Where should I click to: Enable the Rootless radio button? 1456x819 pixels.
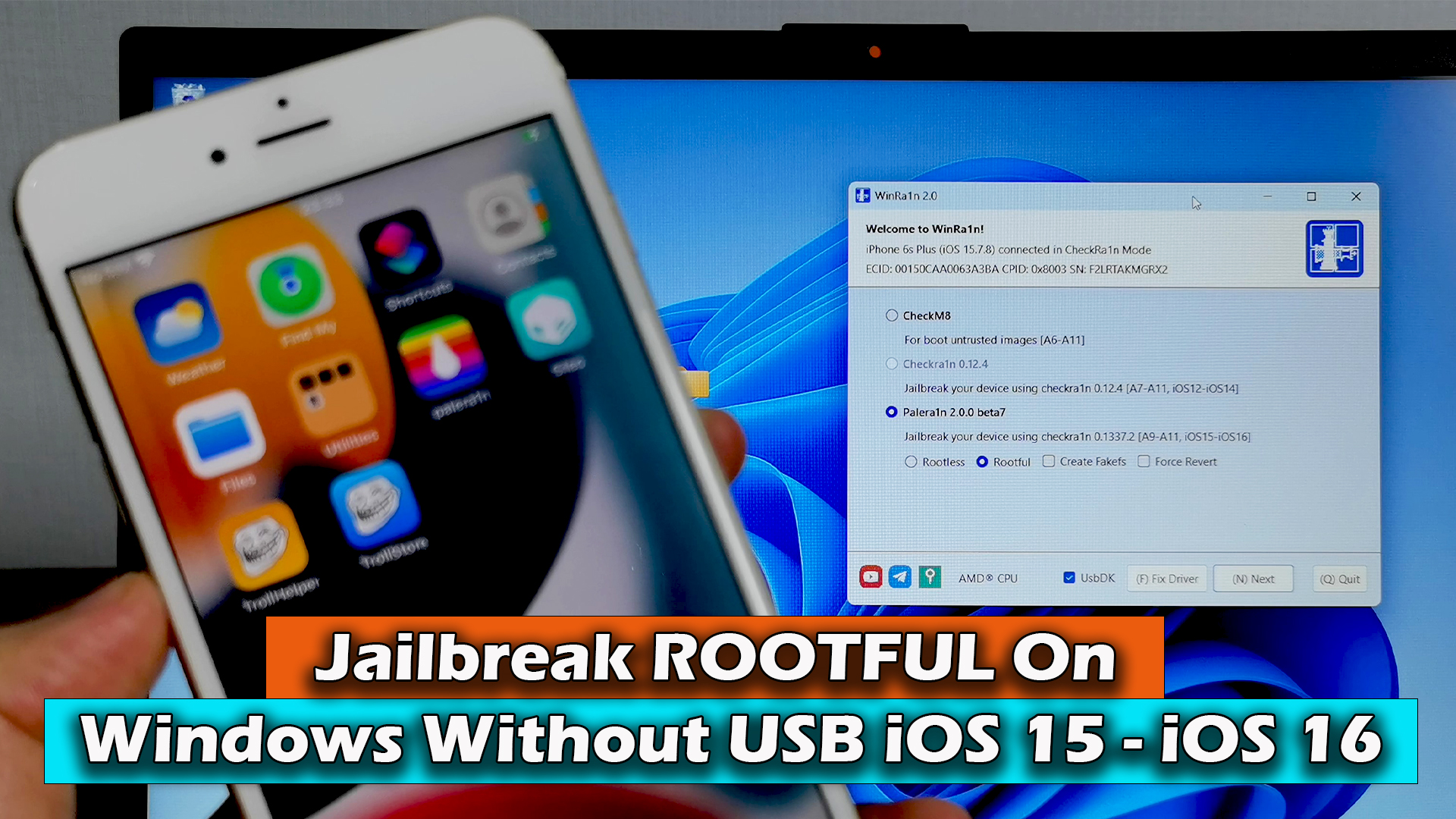pyautogui.click(x=911, y=461)
